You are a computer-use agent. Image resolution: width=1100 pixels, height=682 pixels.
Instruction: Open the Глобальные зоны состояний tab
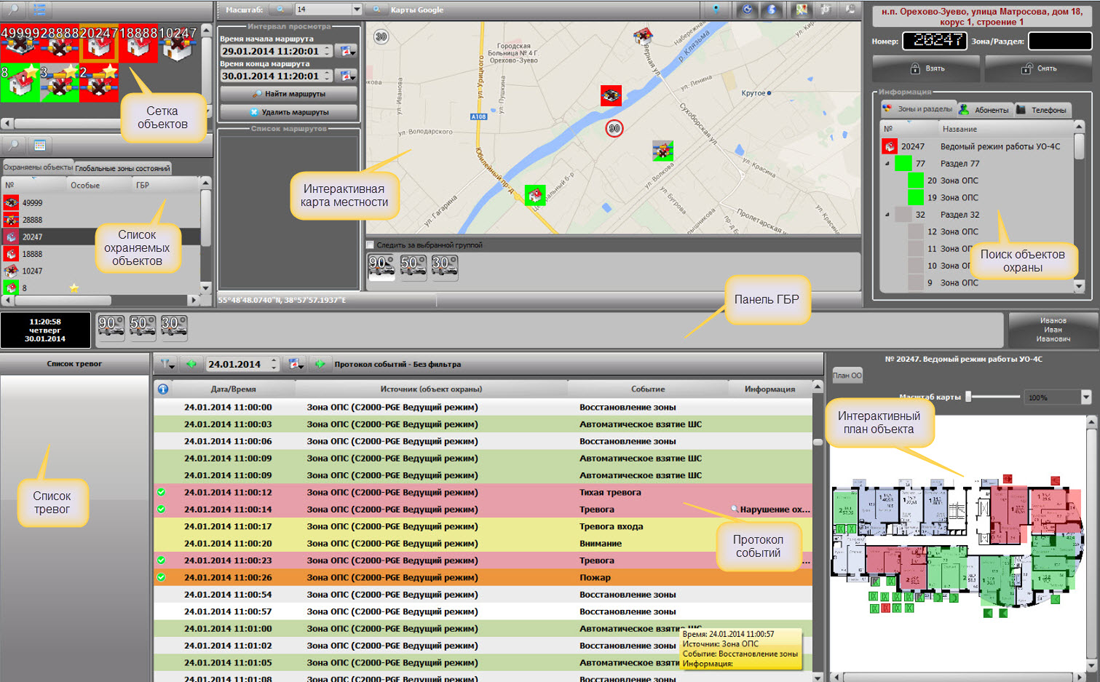(x=122, y=168)
